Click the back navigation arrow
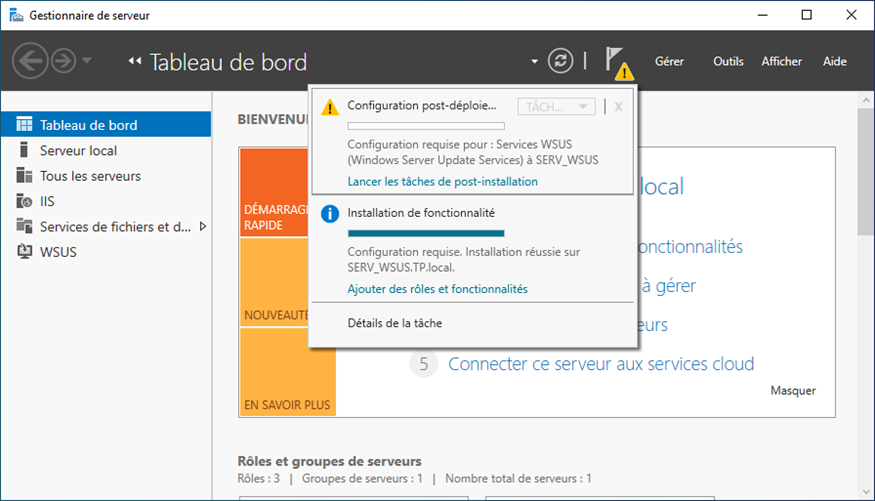This screenshot has width=875, height=501. pyautogui.click(x=30, y=60)
